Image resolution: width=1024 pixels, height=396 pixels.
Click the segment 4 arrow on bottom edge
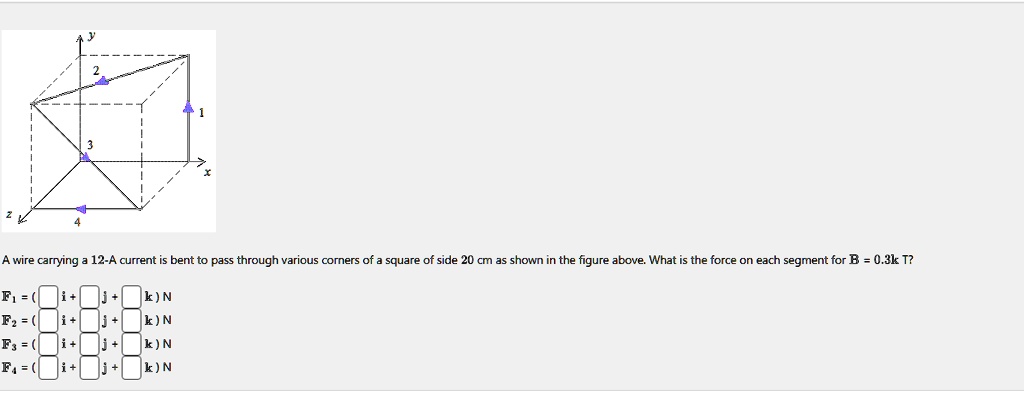[x=80, y=209]
